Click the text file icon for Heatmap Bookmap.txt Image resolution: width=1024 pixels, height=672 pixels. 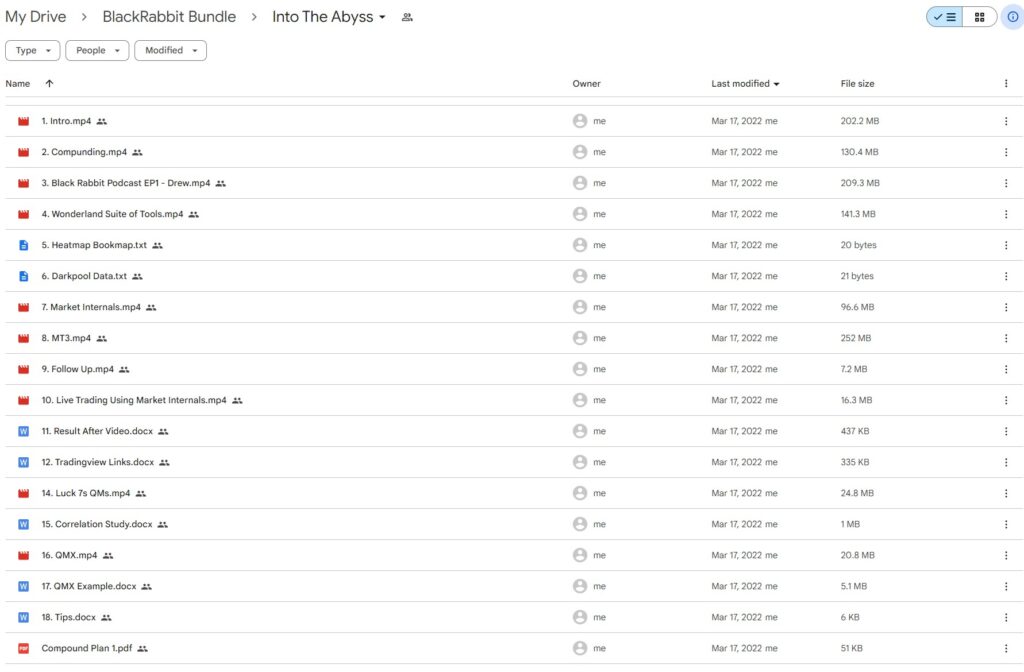[23, 245]
